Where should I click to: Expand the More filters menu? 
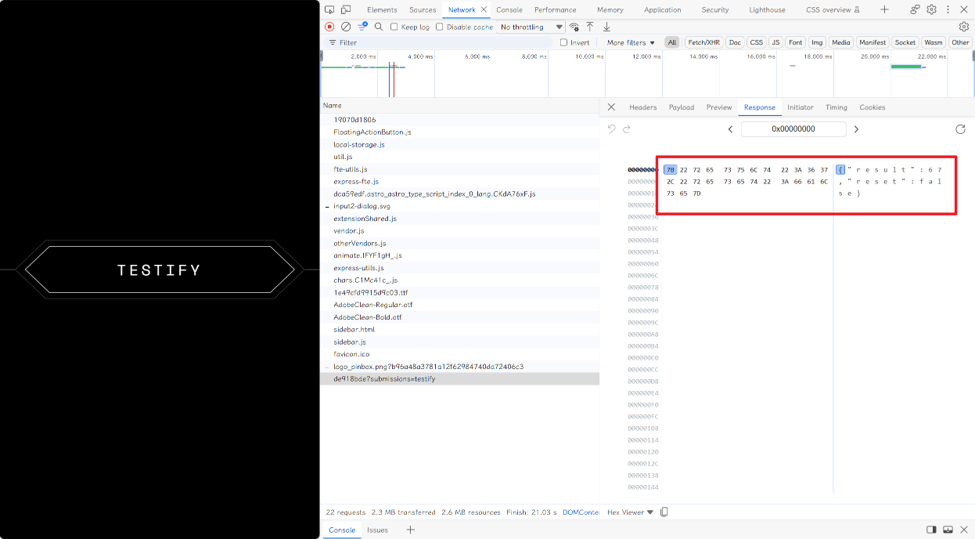pyautogui.click(x=631, y=42)
